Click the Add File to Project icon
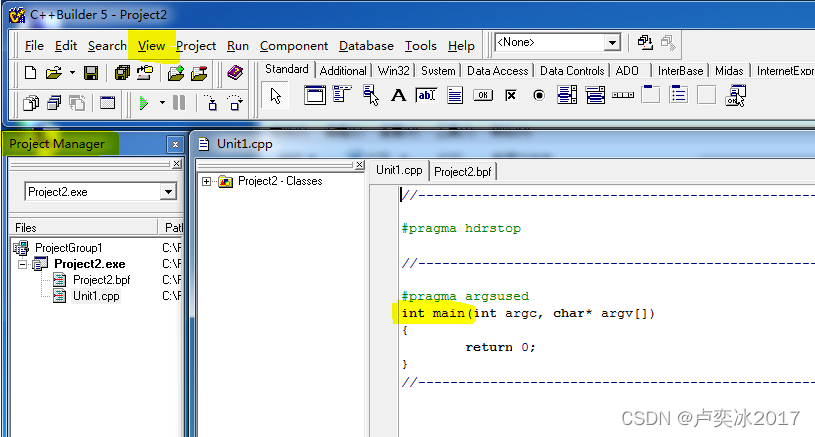This screenshot has width=815, height=437. tap(176, 73)
